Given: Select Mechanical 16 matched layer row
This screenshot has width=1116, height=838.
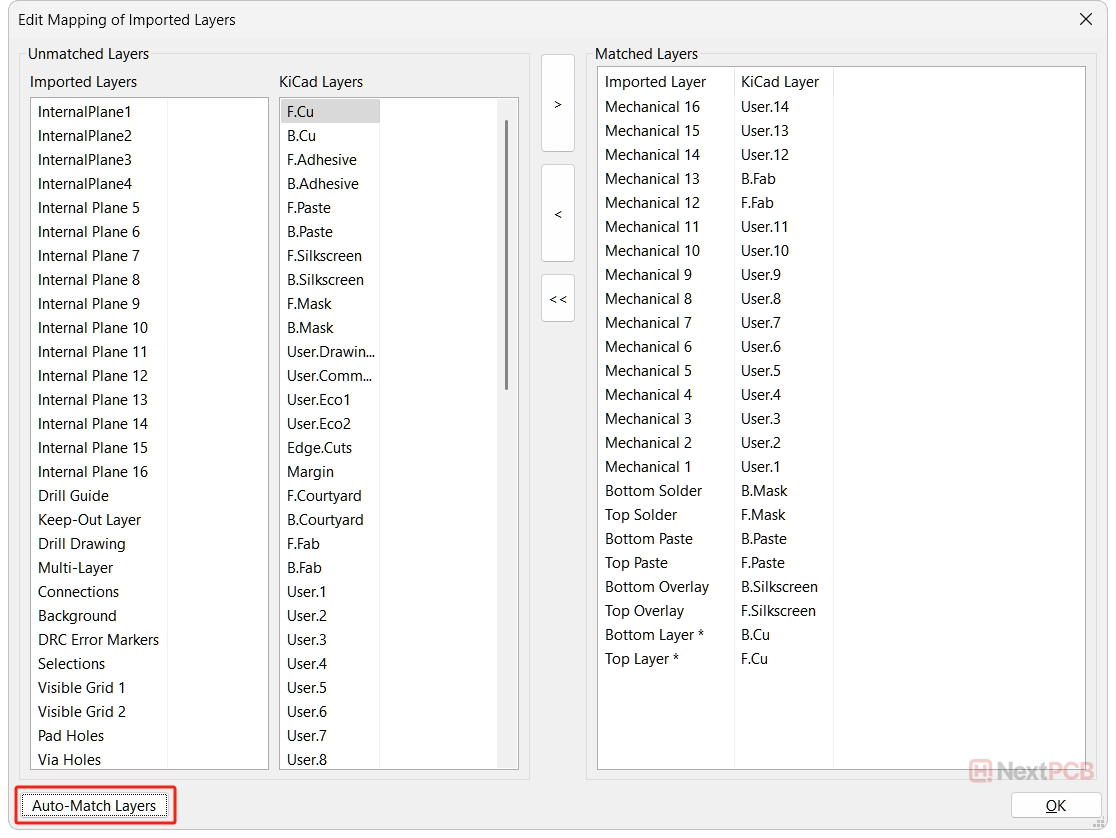Looking at the screenshot, I should click(652, 107).
